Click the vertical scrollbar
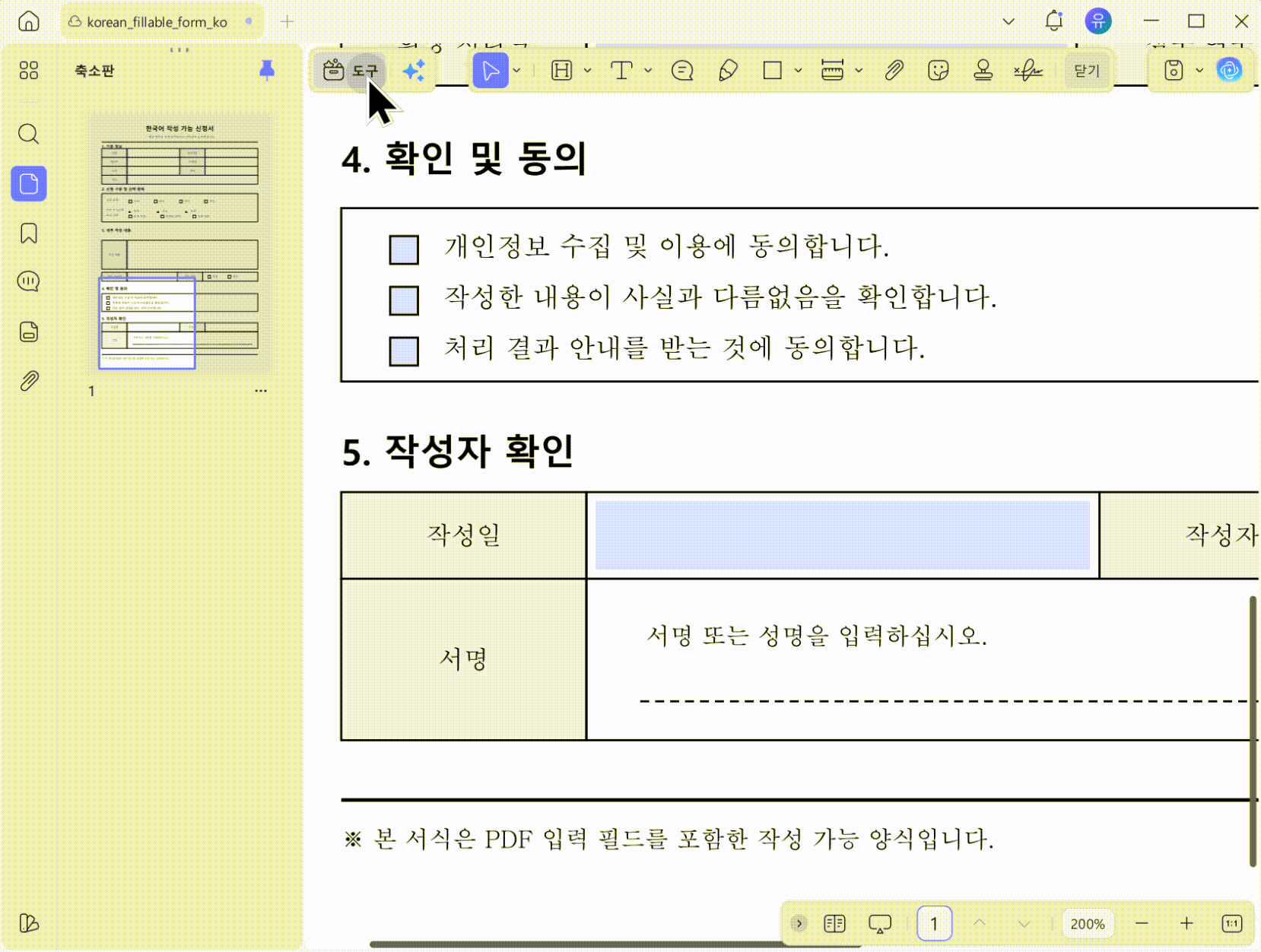Screen dimensions: 1261x952 tap(1253, 731)
